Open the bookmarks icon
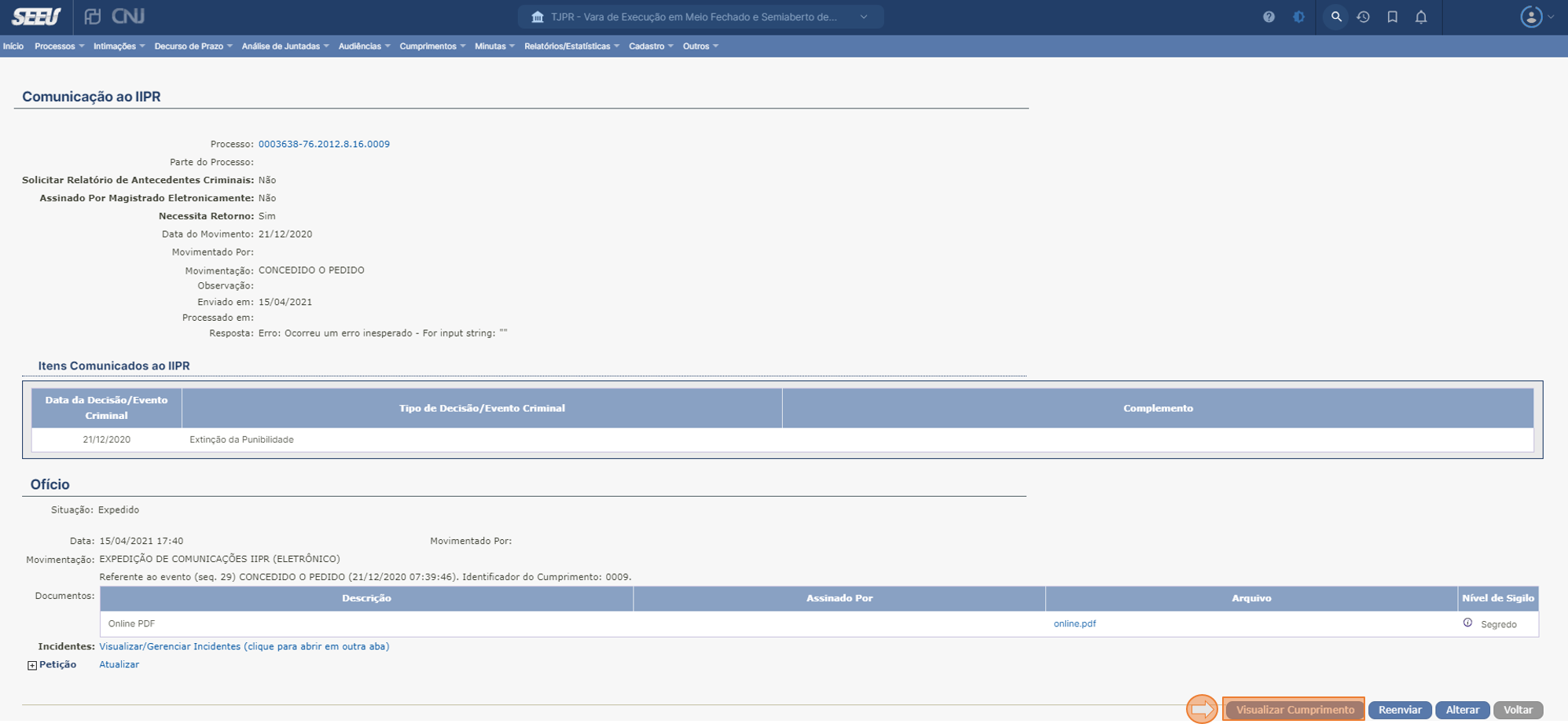The image size is (1568, 724). click(1392, 17)
